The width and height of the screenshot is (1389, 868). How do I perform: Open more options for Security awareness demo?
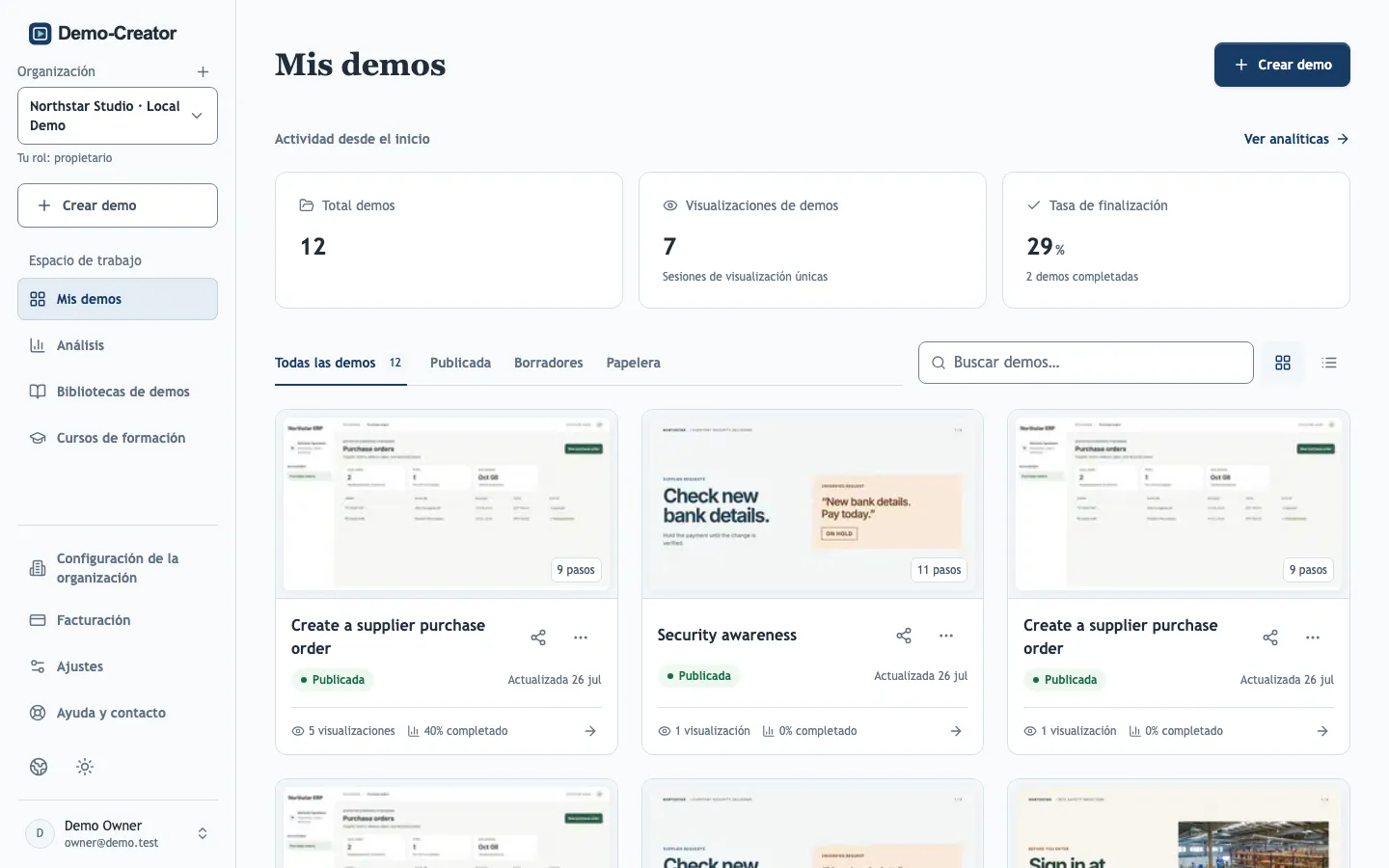[x=946, y=636]
